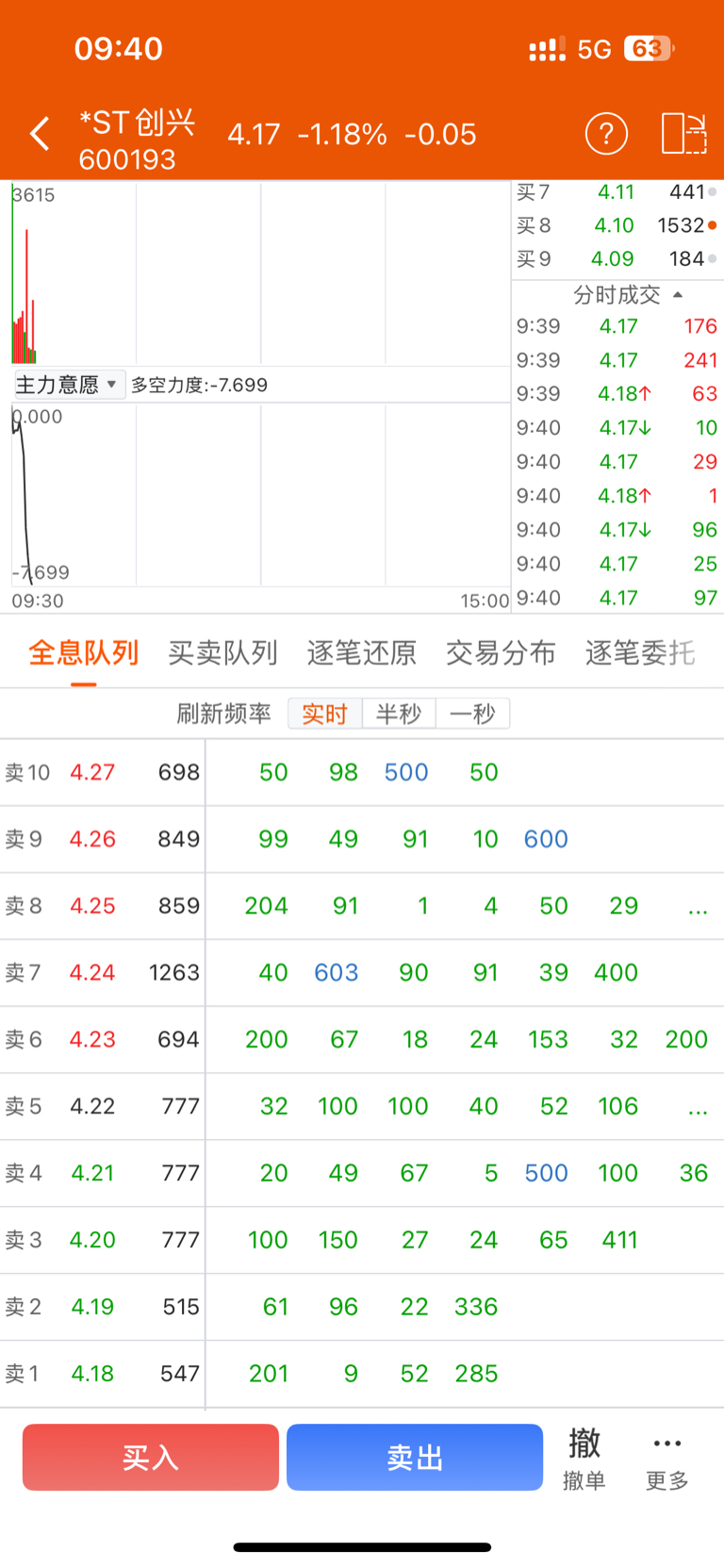The image size is (724, 1568).
Task: Select the 卖9 price 4.26
Action: tap(92, 839)
